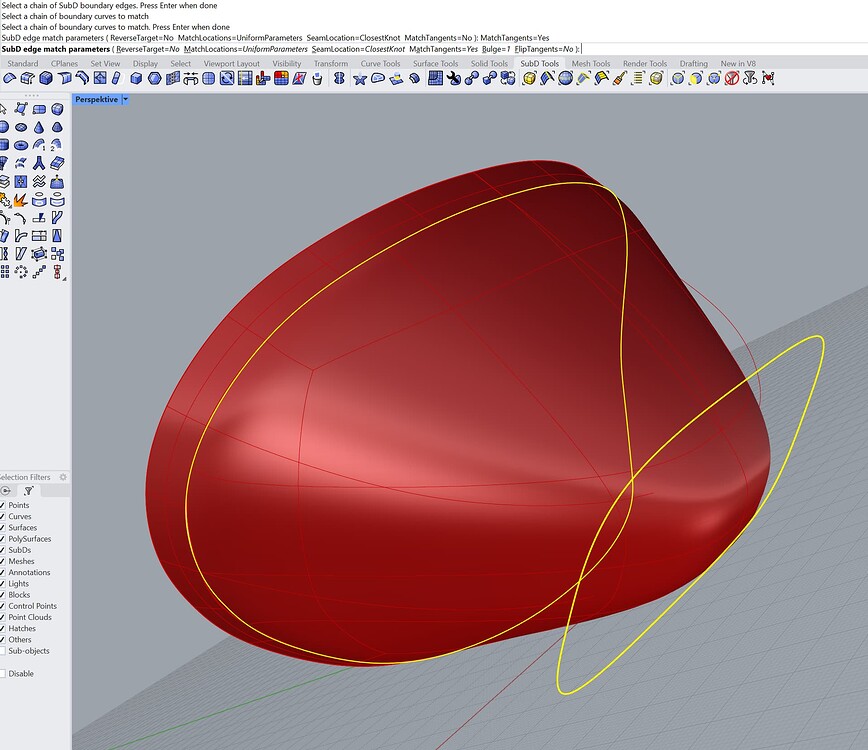Select the SubD Cone tool
The width and height of the screenshot is (868, 750).
click(39, 127)
